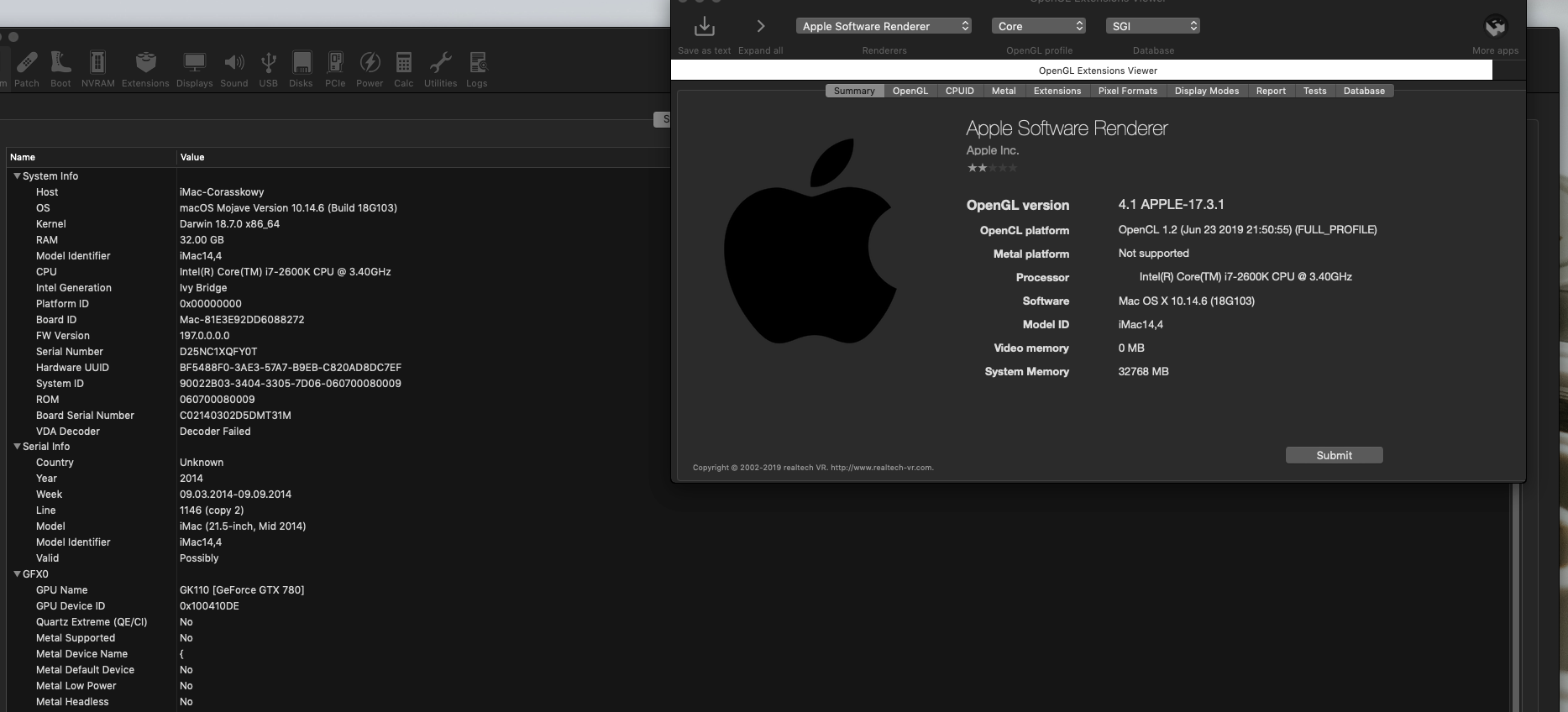Screen dimensions: 1568x712
Task: Collapse the Serial Info tree group
Action: click(17, 447)
